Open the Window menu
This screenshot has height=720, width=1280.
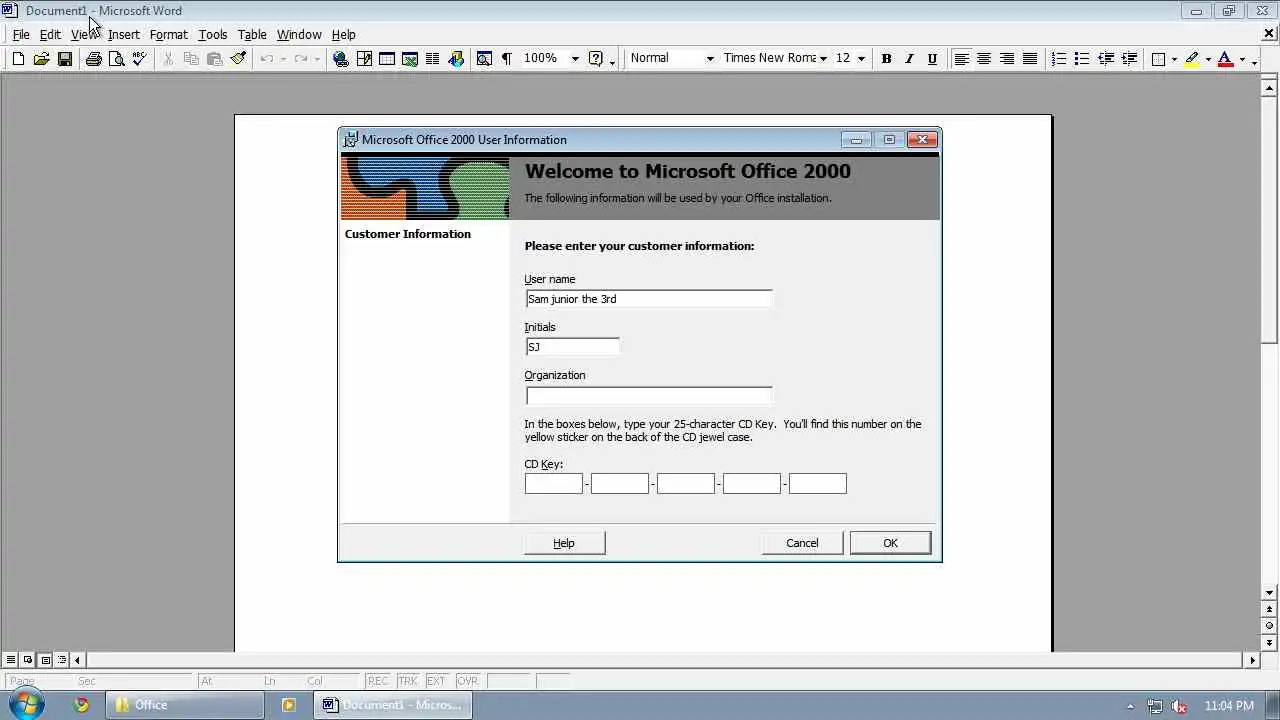(299, 34)
